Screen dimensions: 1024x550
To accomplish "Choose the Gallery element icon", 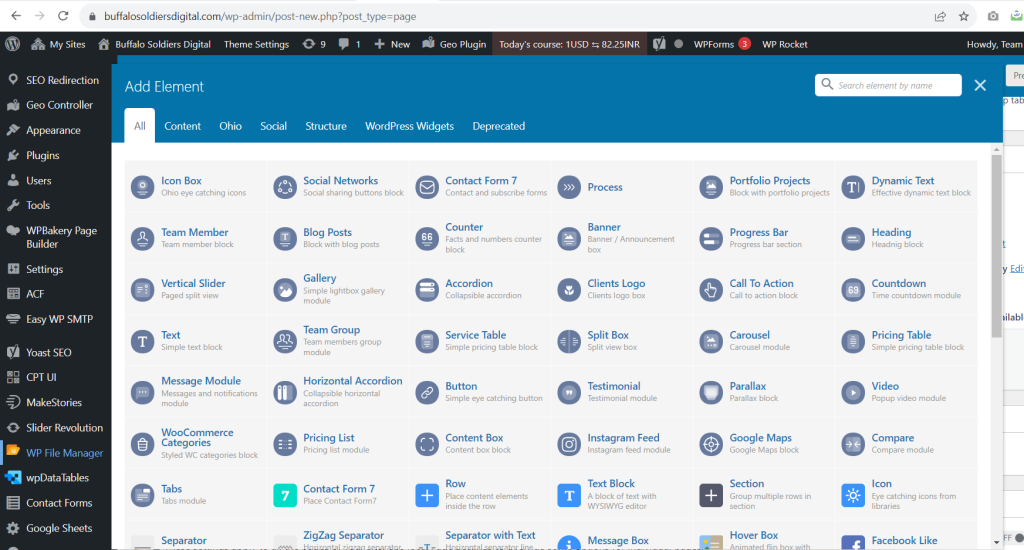I will click(x=285, y=290).
